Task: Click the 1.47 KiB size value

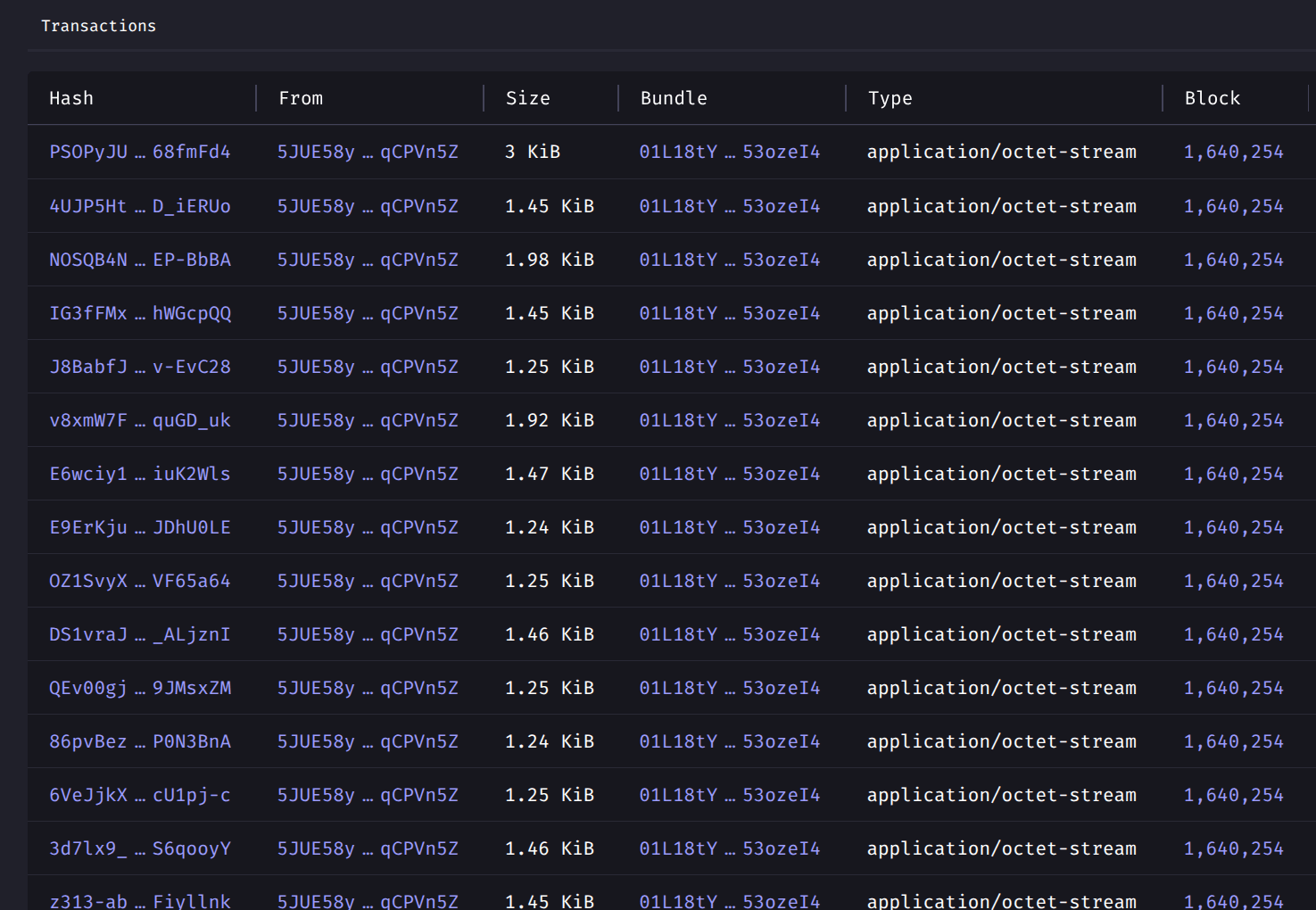Action: click(550, 474)
